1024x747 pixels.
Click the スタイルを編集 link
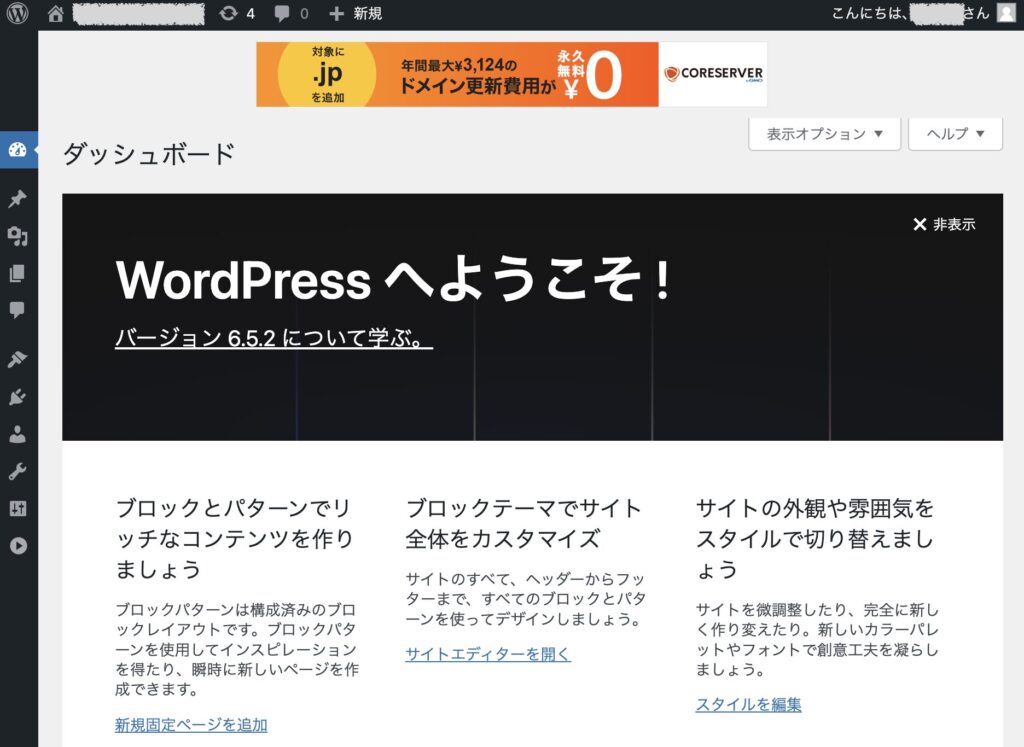[x=748, y=704]
